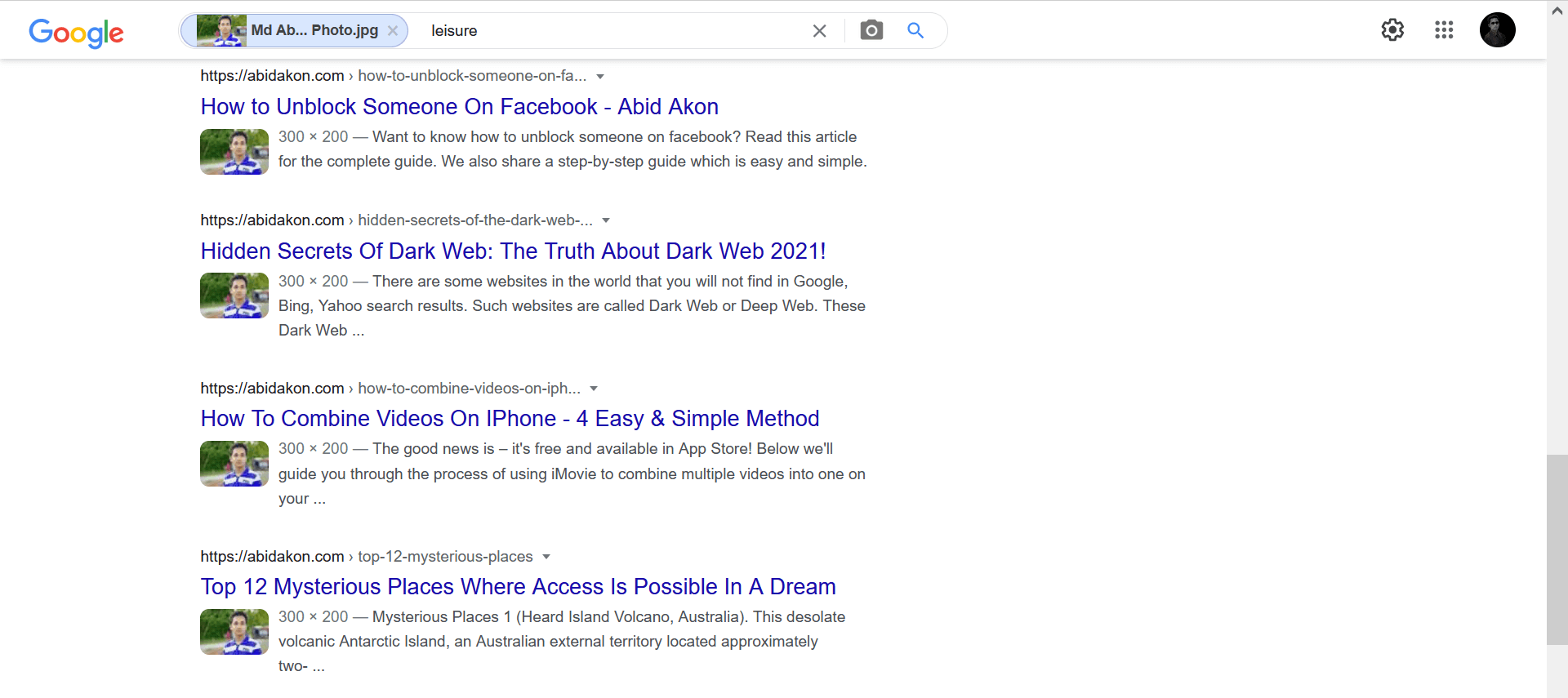Click thumbnail beside Combine Videos On IPhone result
The width and height of the screenshot is (1568, 698).
pos(234,464)
